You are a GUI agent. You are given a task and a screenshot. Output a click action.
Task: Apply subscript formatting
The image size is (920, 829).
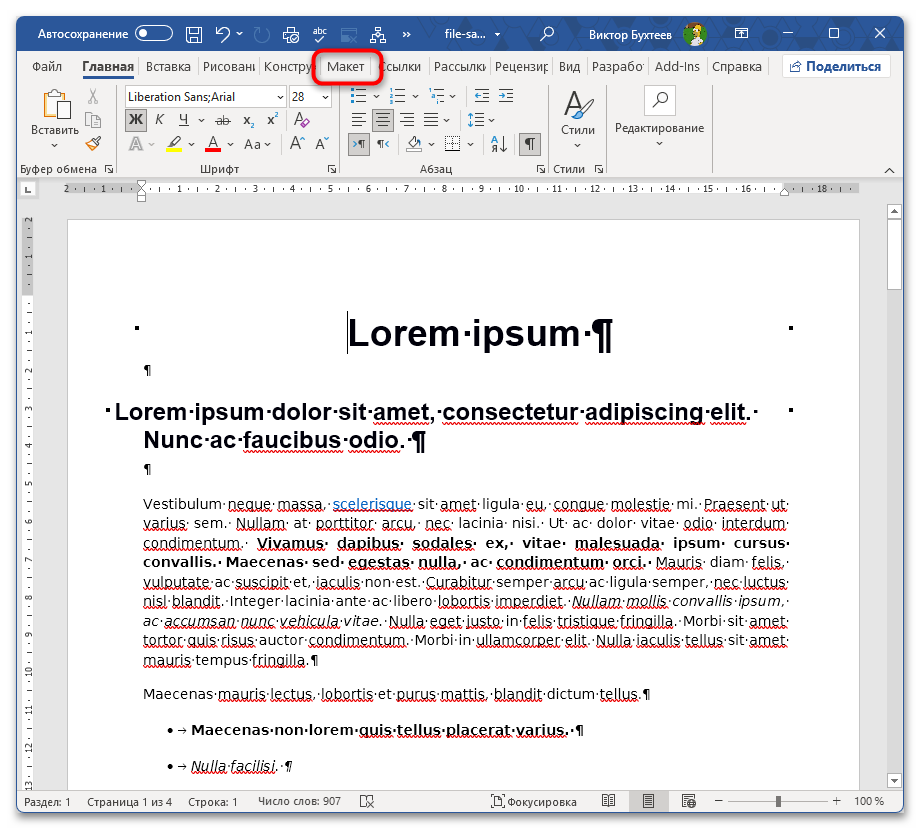[x=249, y=121]
